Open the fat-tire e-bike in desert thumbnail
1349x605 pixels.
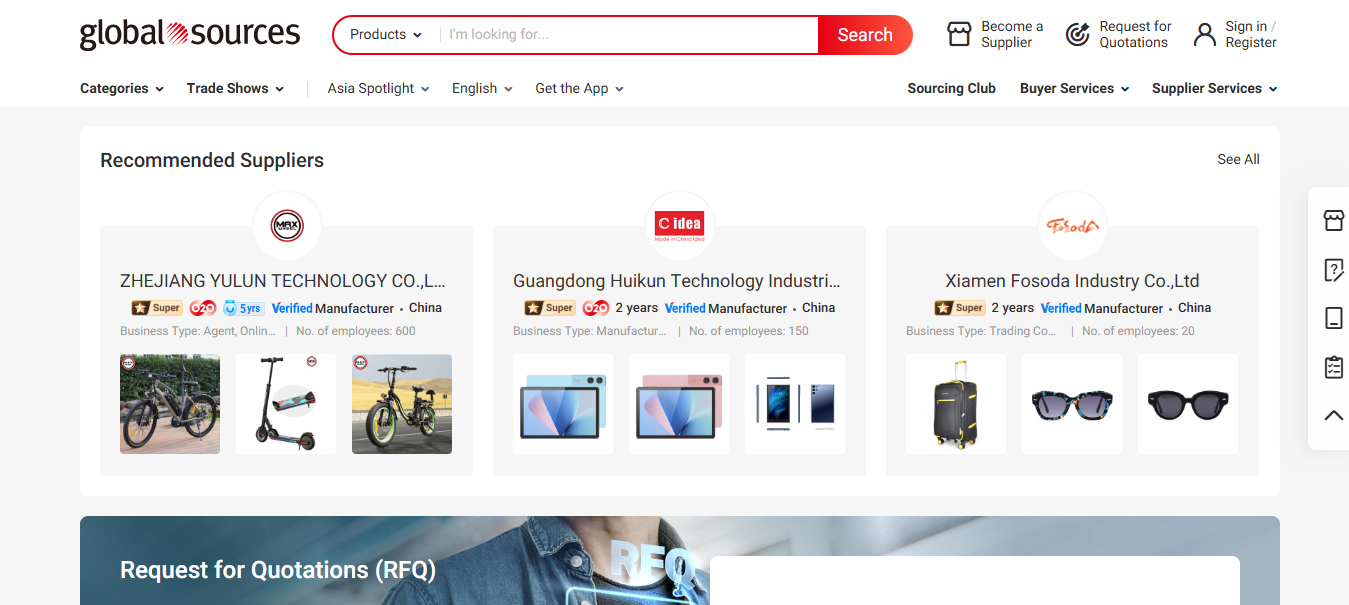point(402,404)
